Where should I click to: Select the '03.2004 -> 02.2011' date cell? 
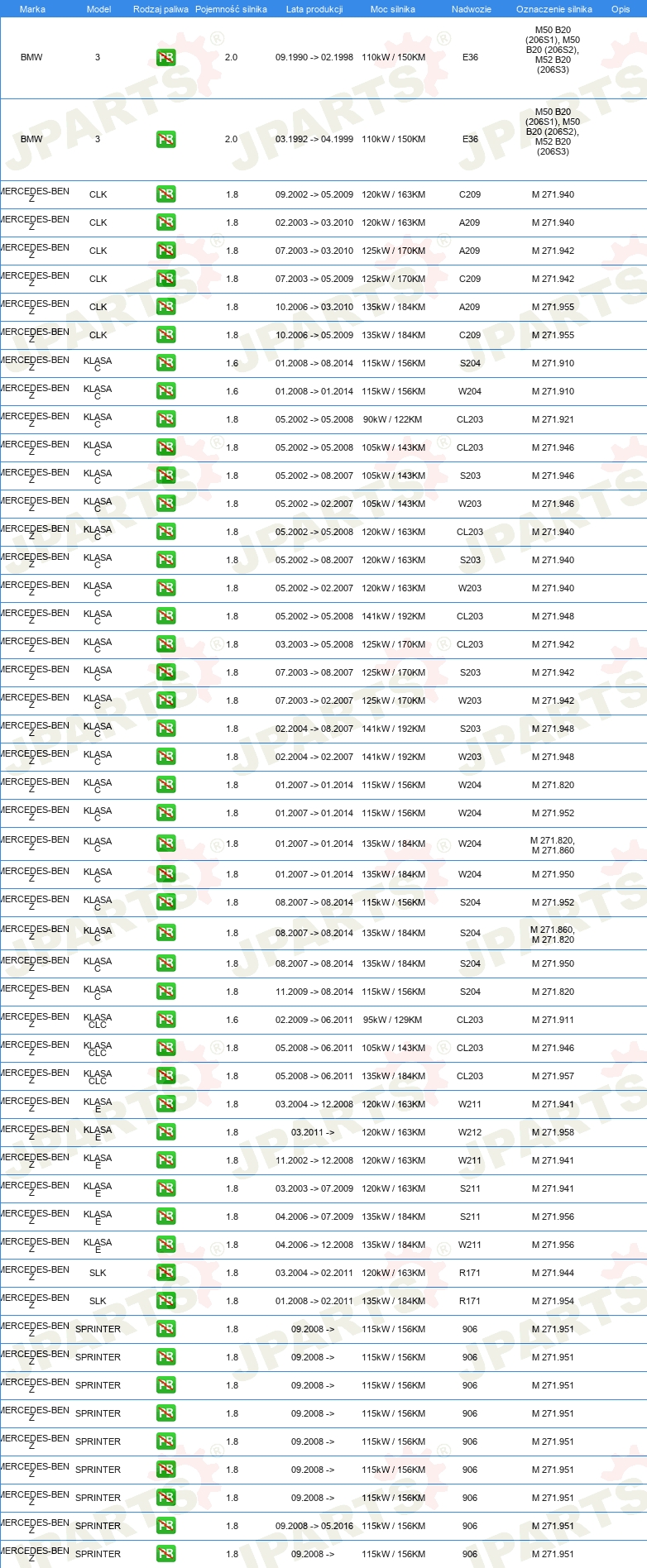pos(314,1273)
